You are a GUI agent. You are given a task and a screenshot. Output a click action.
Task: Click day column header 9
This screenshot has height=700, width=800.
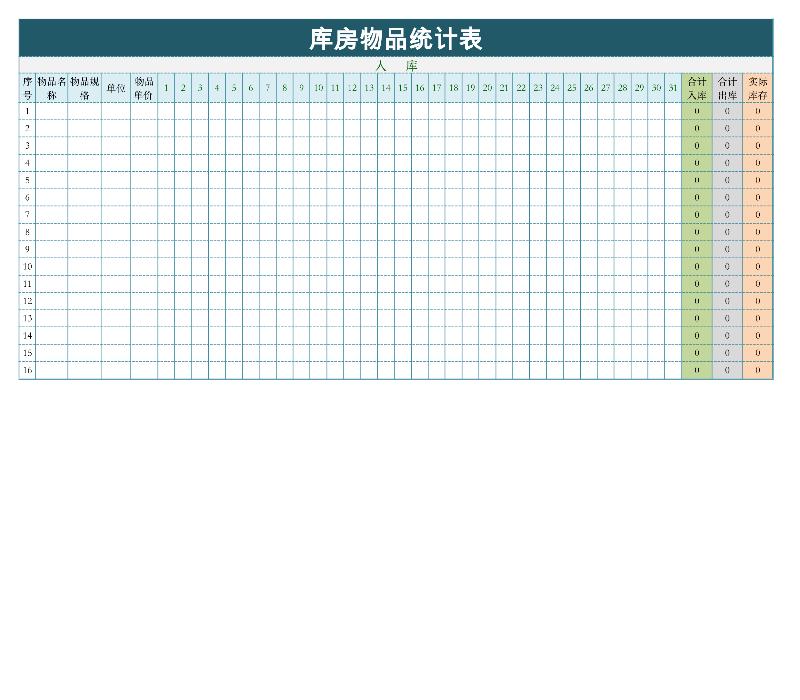click(x=302, y=88)
